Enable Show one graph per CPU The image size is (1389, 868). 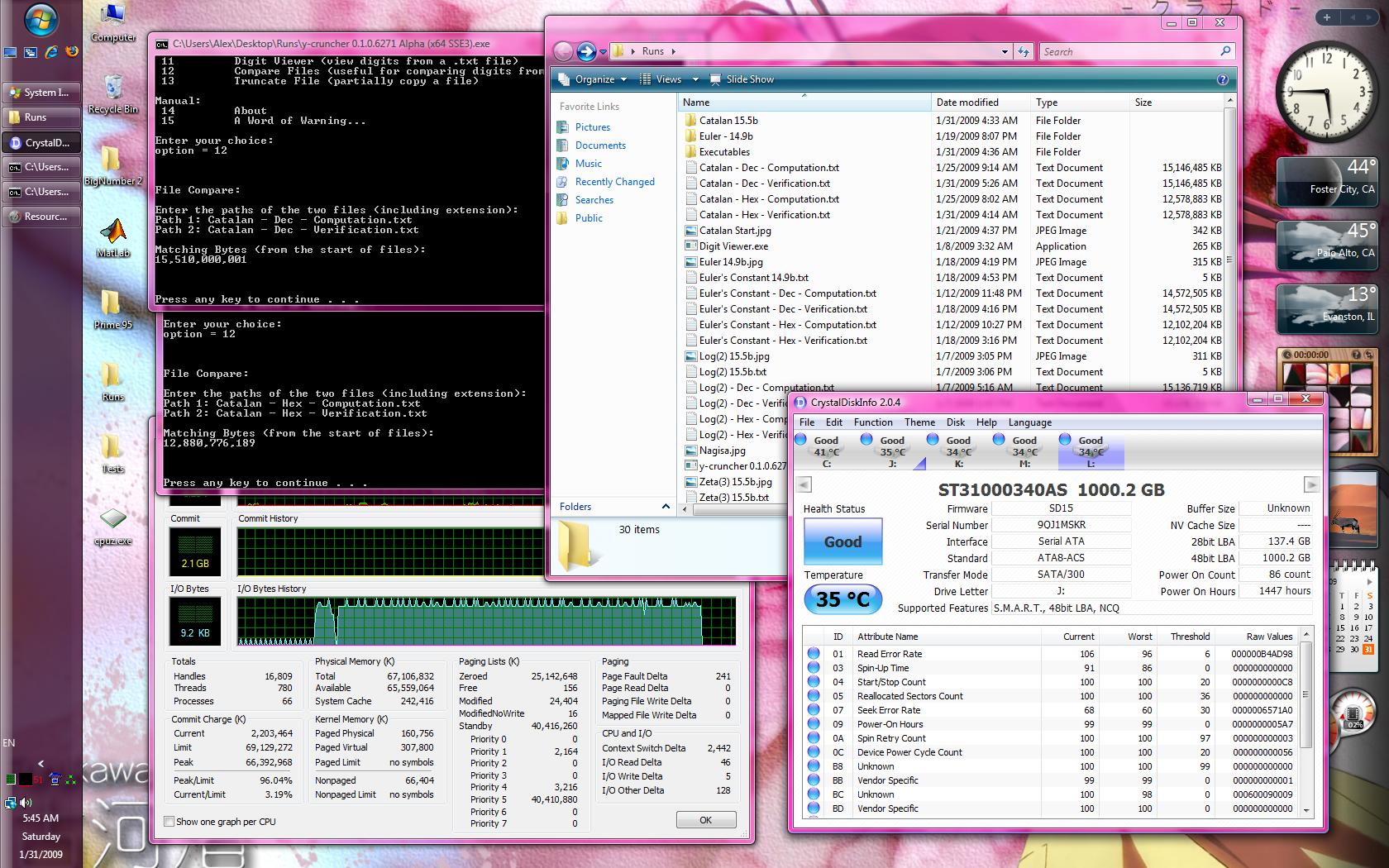(x=169, y=822)
